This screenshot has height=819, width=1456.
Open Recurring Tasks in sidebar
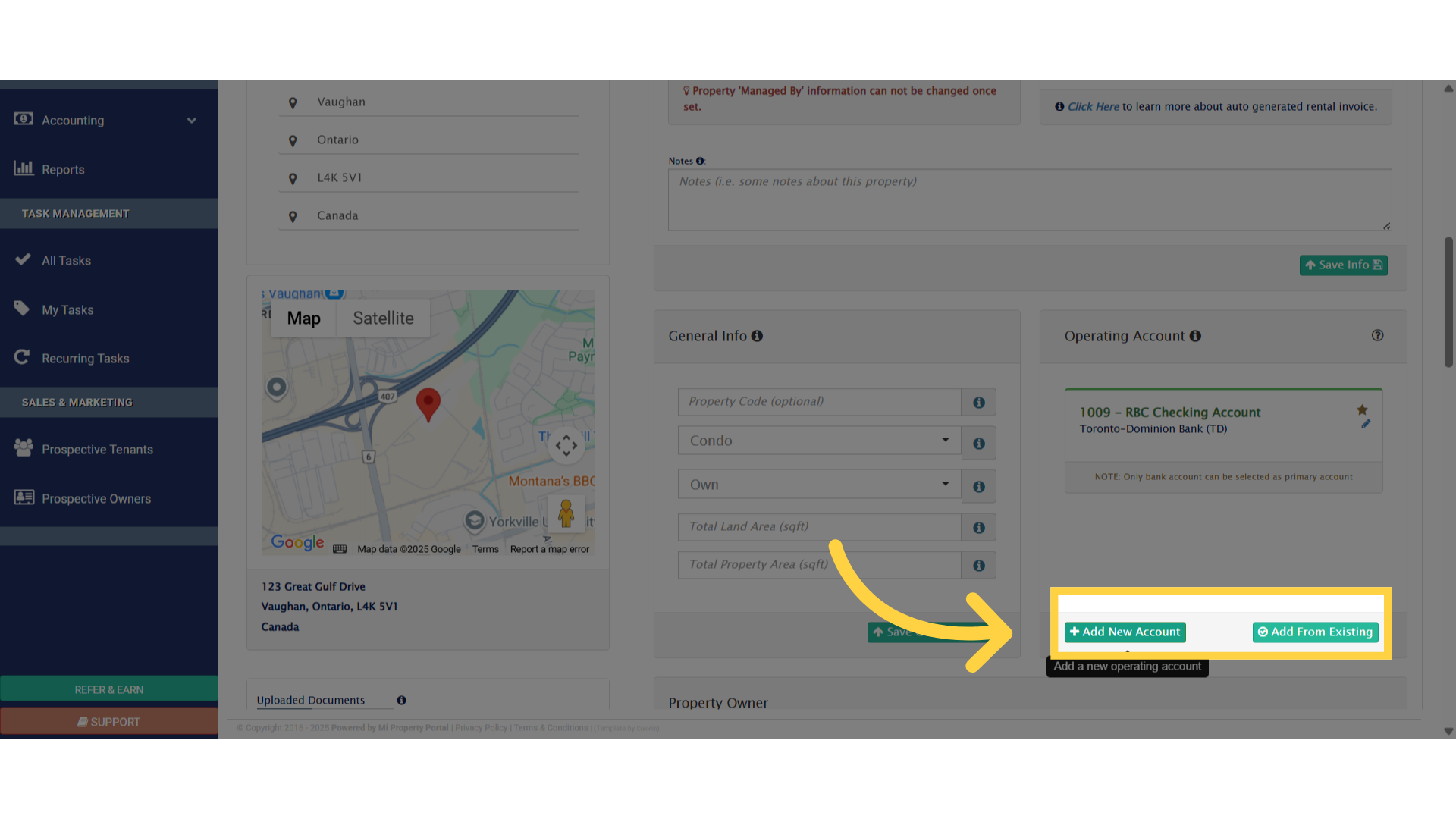click(85, 359)
